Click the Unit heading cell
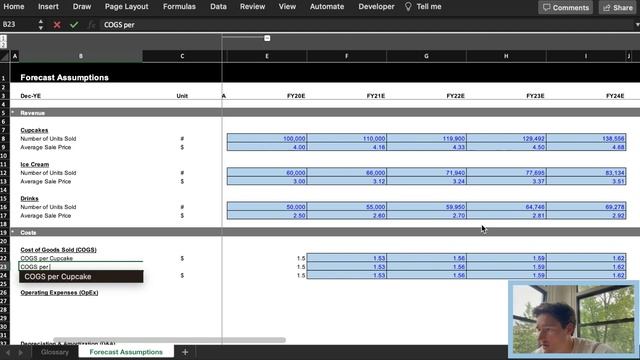640x360 pixels. 182,96
